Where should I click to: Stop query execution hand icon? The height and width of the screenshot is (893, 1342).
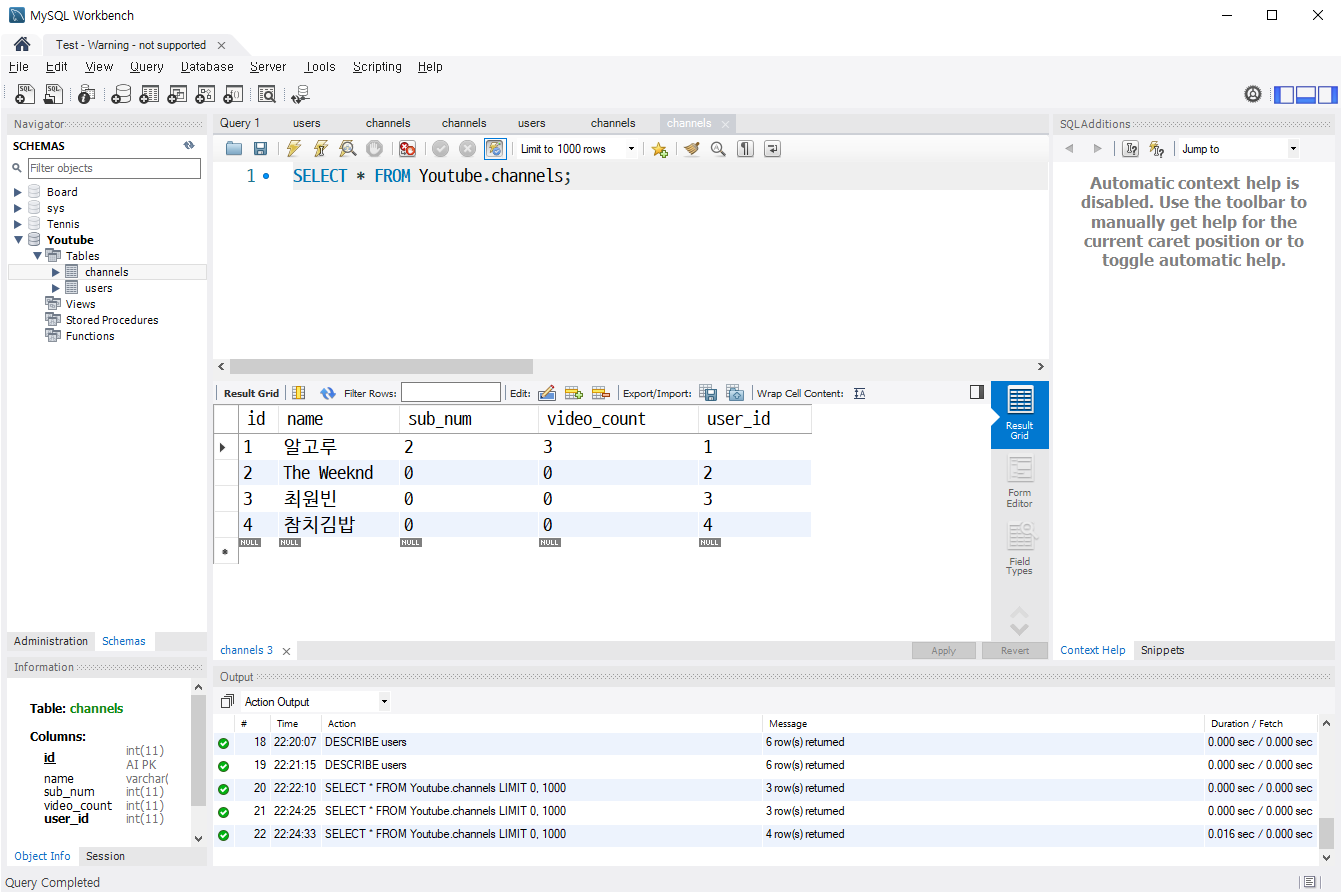[x=374, y=149]
